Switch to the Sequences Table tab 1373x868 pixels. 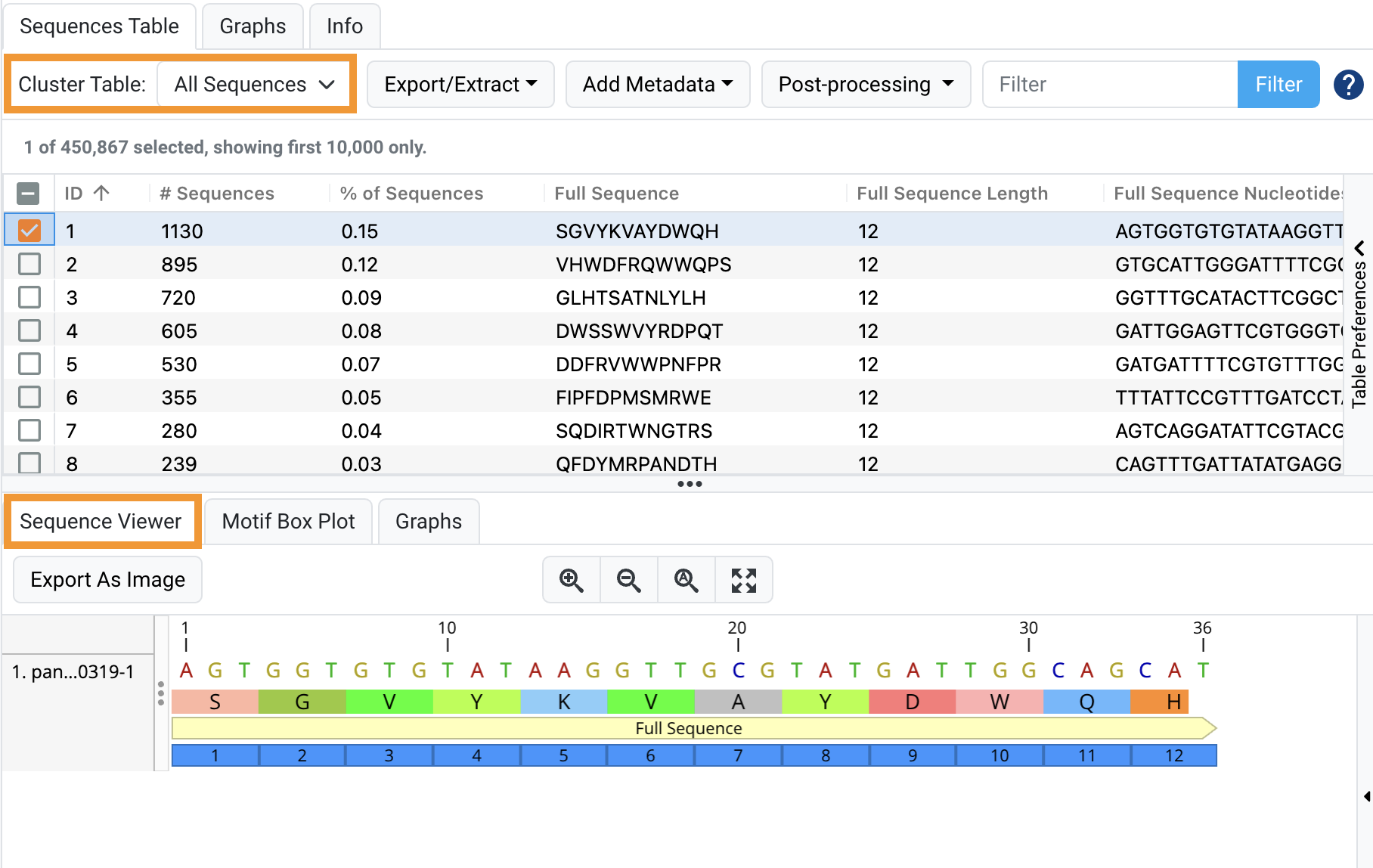pos(99,26)
